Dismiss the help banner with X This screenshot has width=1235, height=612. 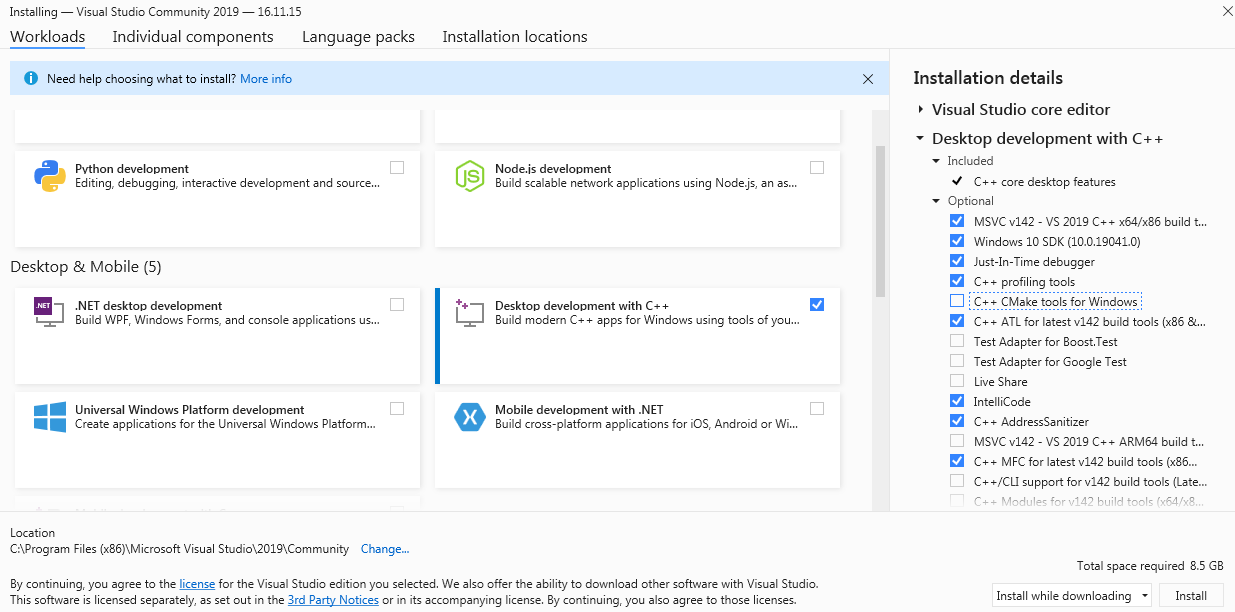(868, 79)
